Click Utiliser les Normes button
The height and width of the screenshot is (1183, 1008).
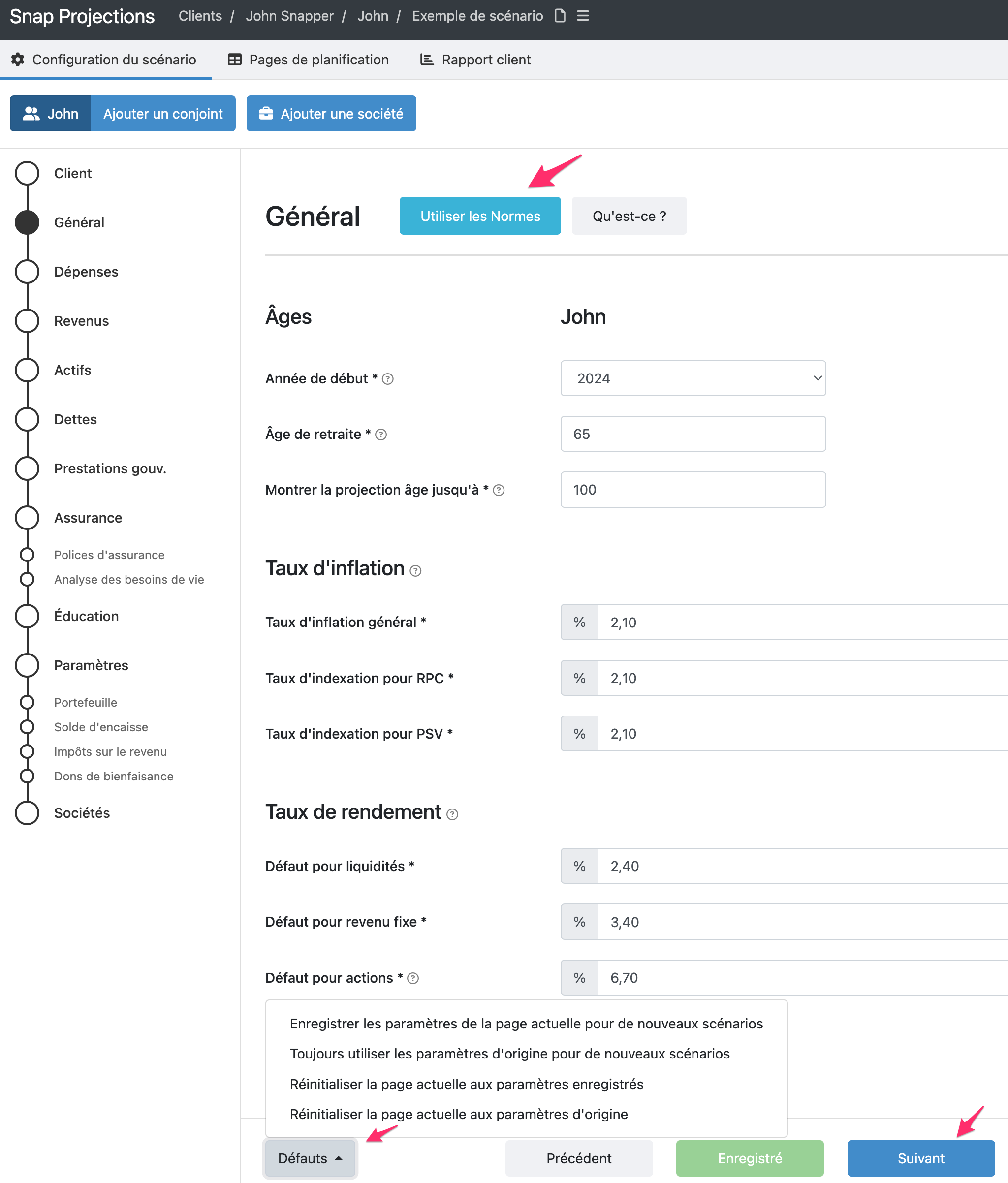480,216
